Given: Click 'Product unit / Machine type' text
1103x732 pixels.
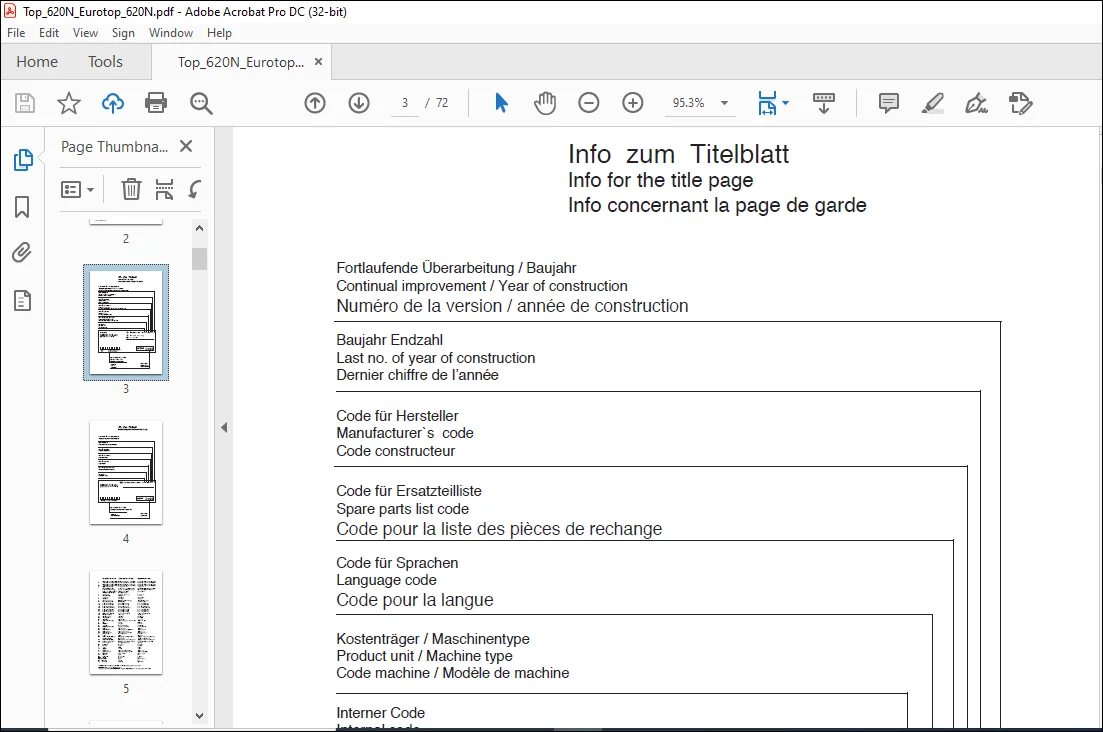Looking at the screenshot, I should point(424,656).
